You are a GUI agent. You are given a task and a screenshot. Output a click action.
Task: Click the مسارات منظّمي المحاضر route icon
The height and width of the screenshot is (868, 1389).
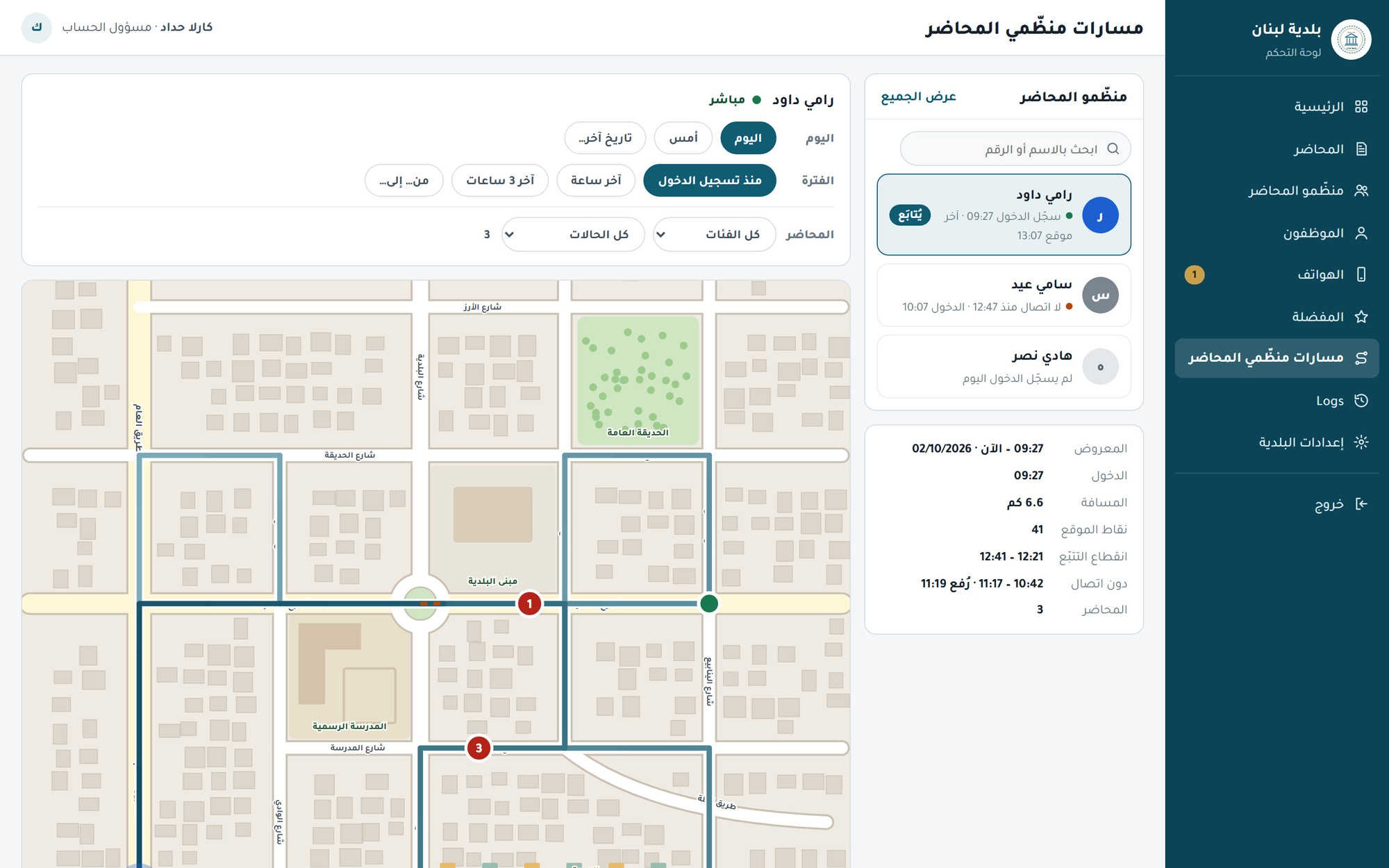point(1361,358)
